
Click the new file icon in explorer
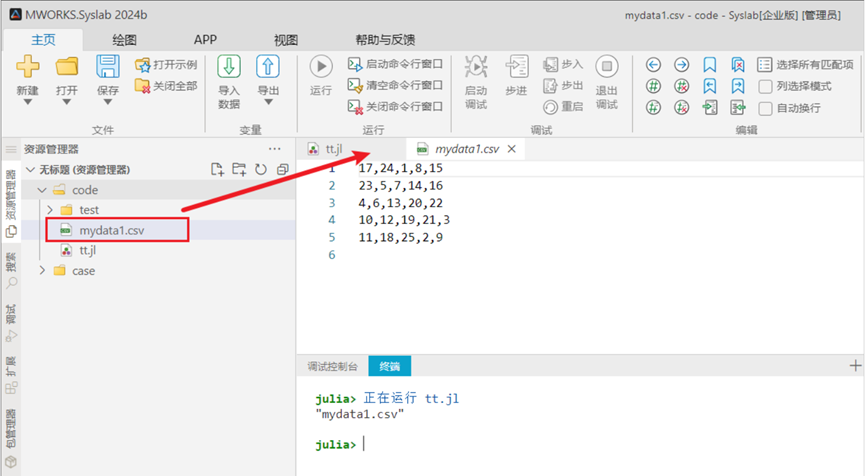pos(217,169)
